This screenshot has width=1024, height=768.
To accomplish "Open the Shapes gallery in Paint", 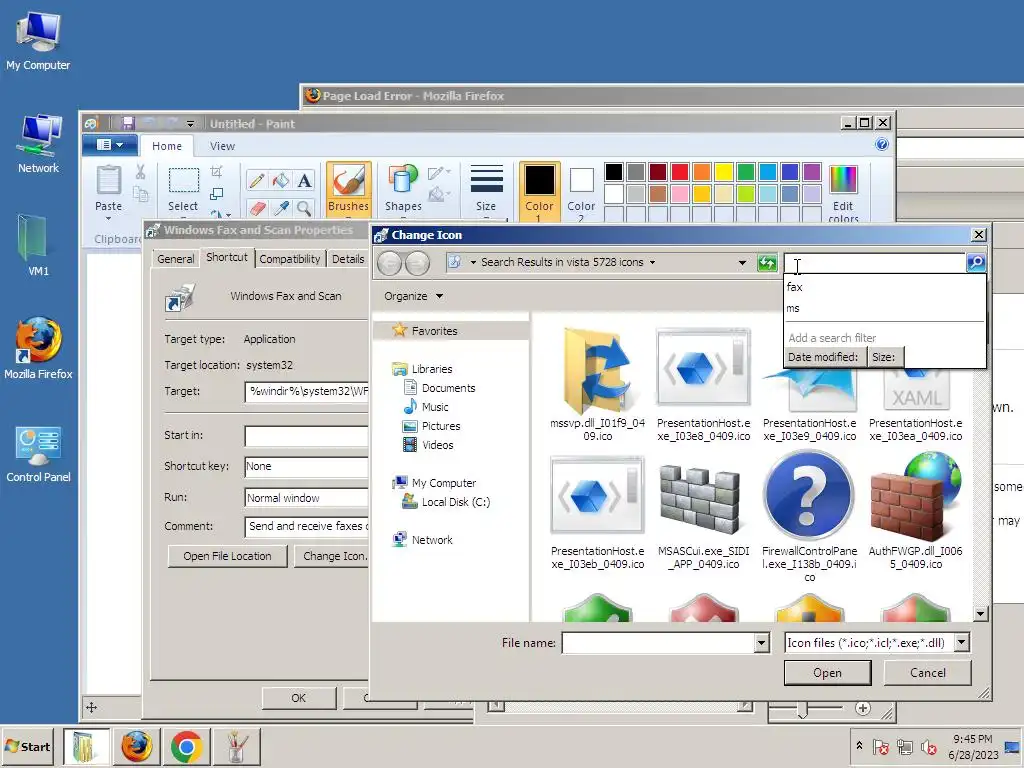I will tap(403, 188).
